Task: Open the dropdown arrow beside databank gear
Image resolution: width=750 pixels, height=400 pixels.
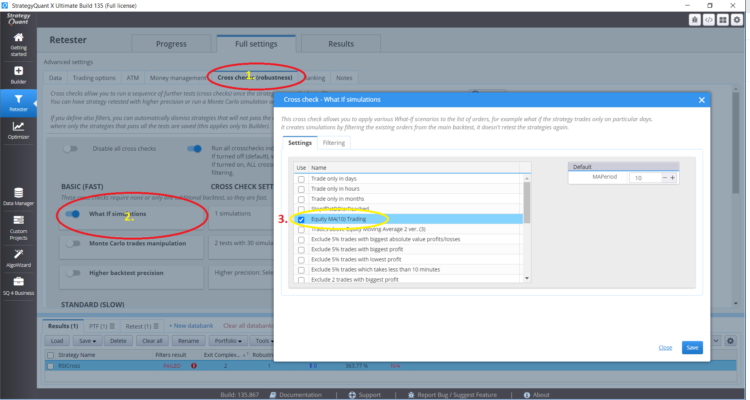Action: (x=716, y=341)
